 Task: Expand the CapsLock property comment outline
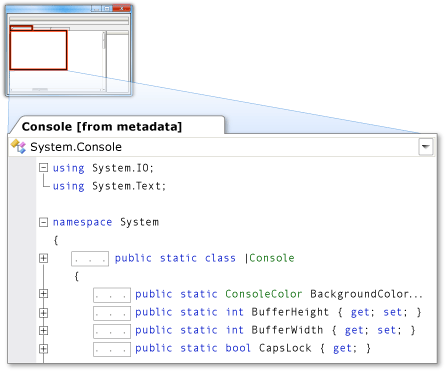point(43,349)
